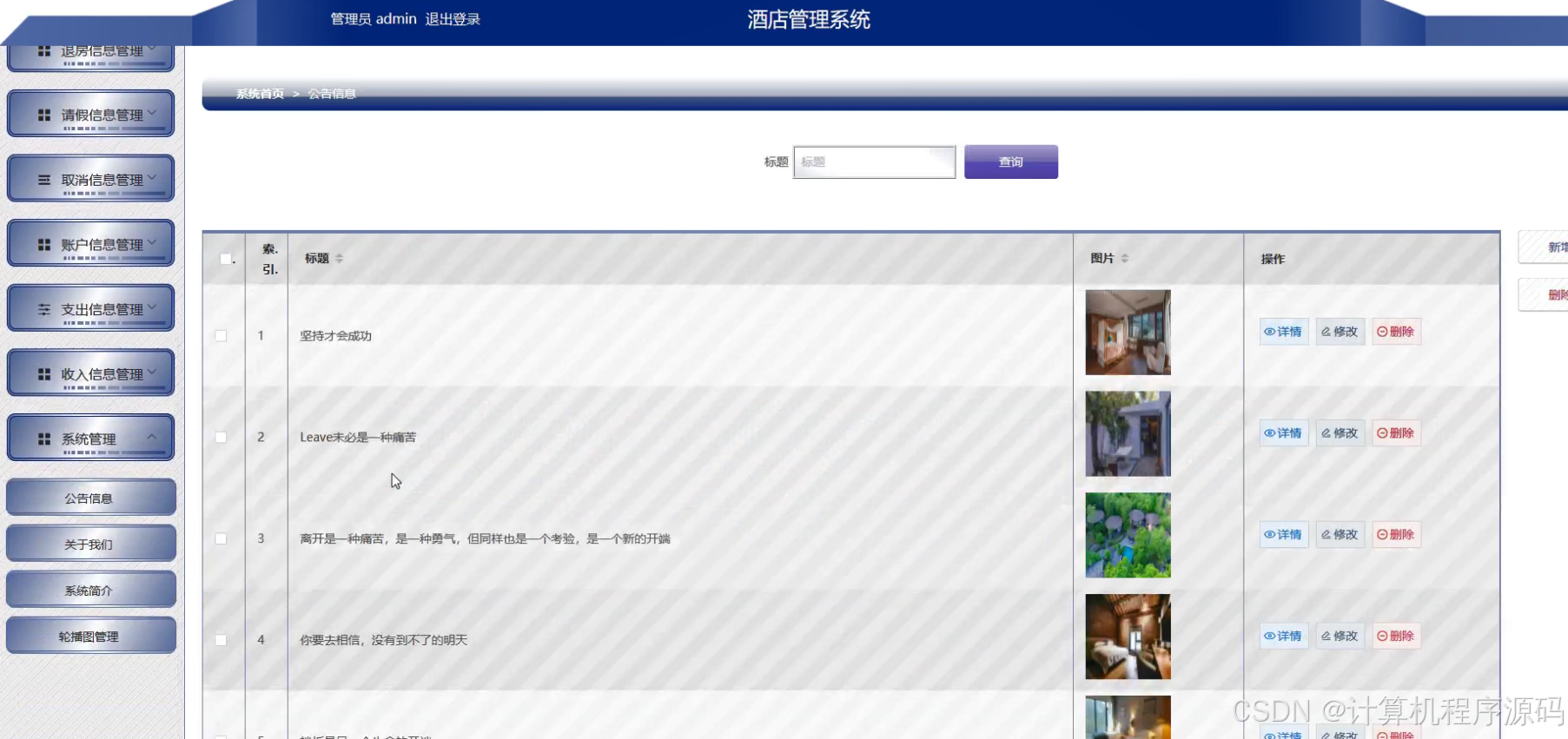The image size is (1568, 739).
Task: Click the 操作 column header
Action: (1273, 259)
